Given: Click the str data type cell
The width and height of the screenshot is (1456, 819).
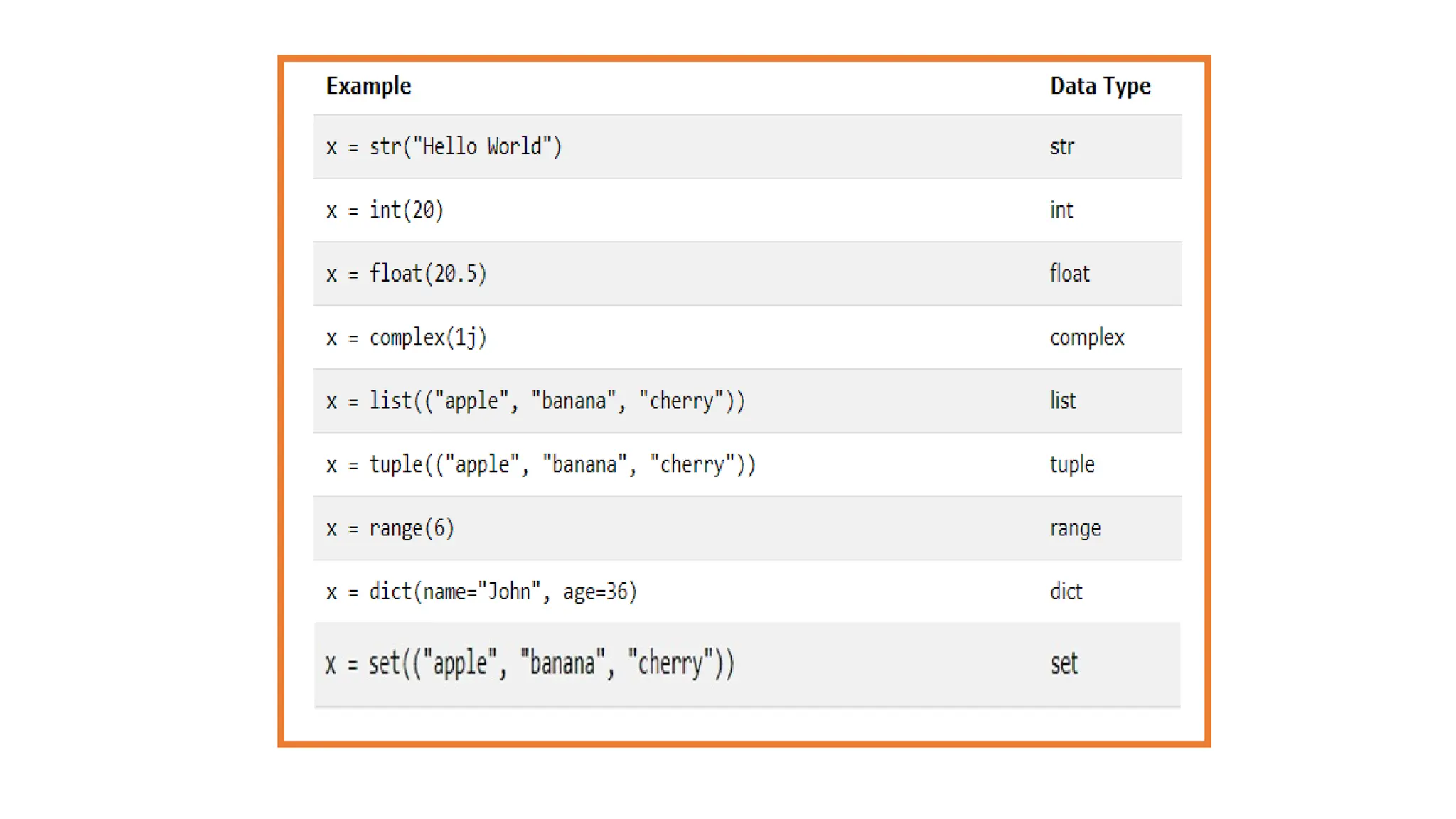Looking at the screenshot, I should click(x=1062, y=146).
